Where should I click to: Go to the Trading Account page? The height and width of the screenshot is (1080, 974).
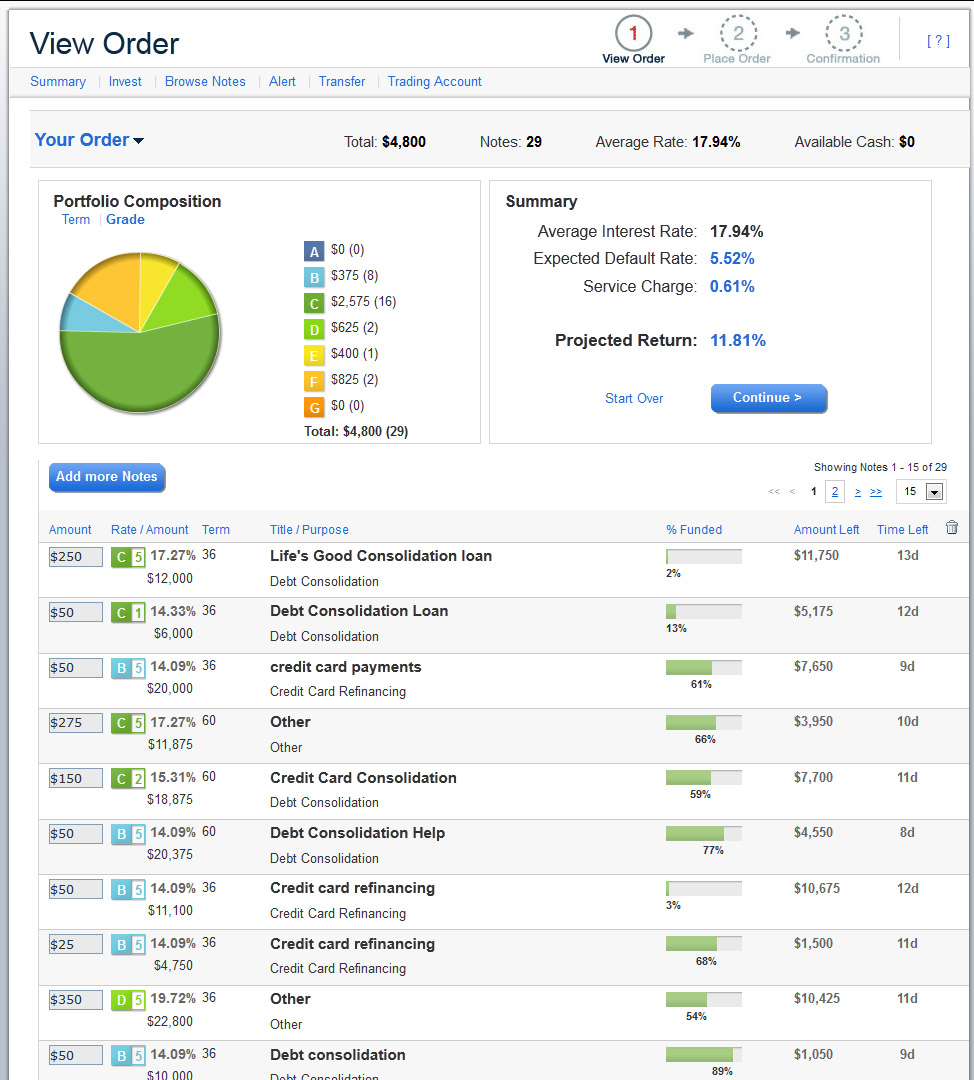[434, 82]
